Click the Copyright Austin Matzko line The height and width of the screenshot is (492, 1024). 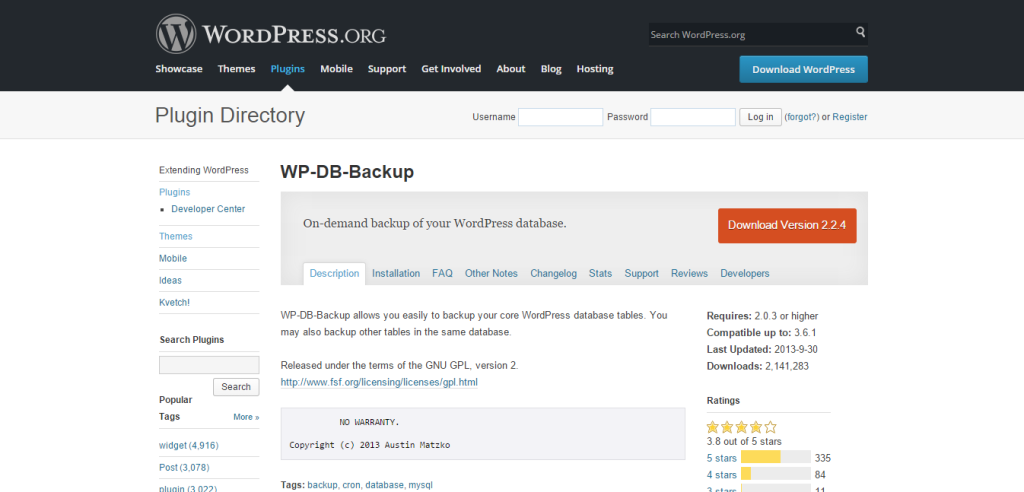(x=370, y=445)
